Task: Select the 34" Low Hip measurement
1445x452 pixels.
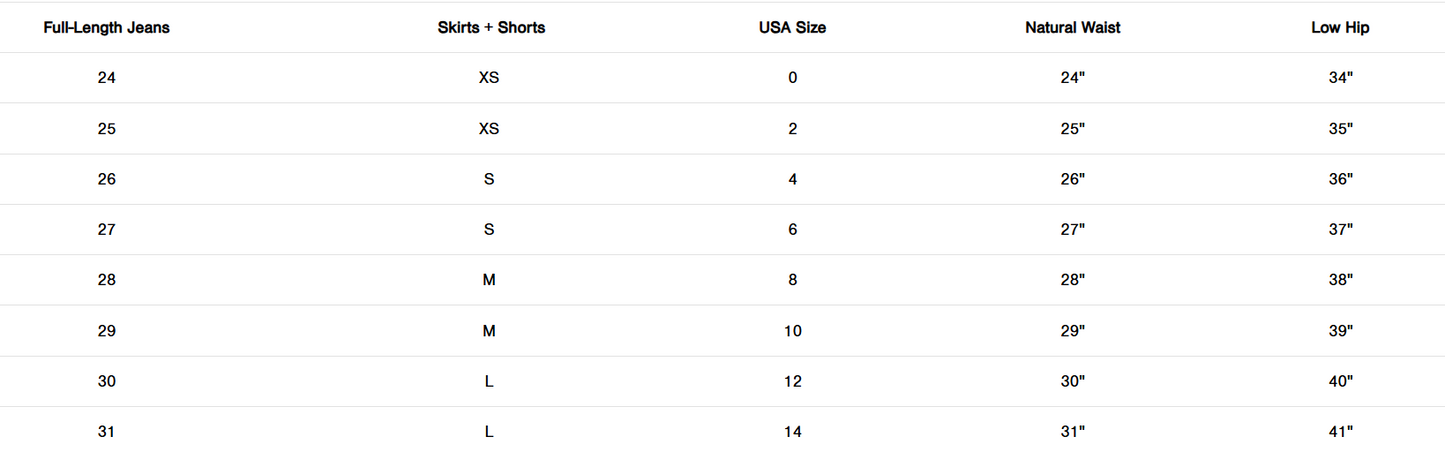Action: tap(1340, 78)
